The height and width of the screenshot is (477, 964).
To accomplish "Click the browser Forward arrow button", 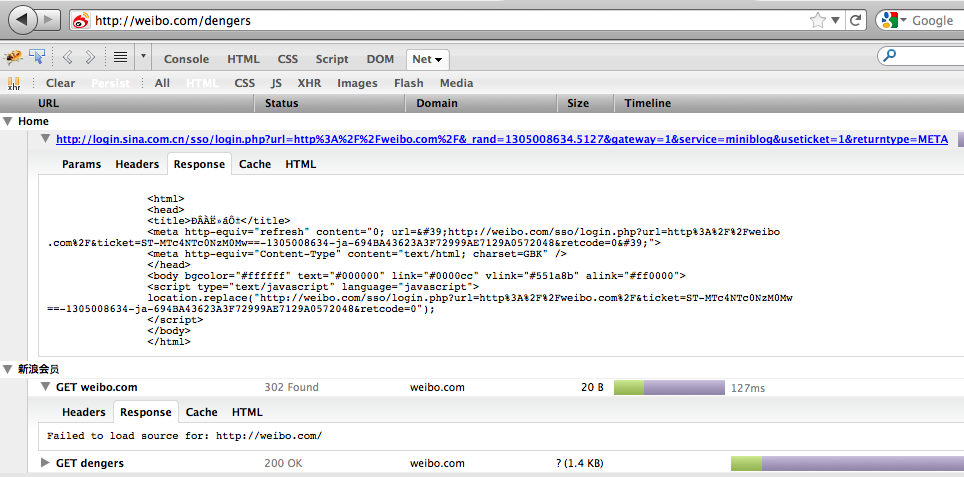I will [50, 19].
